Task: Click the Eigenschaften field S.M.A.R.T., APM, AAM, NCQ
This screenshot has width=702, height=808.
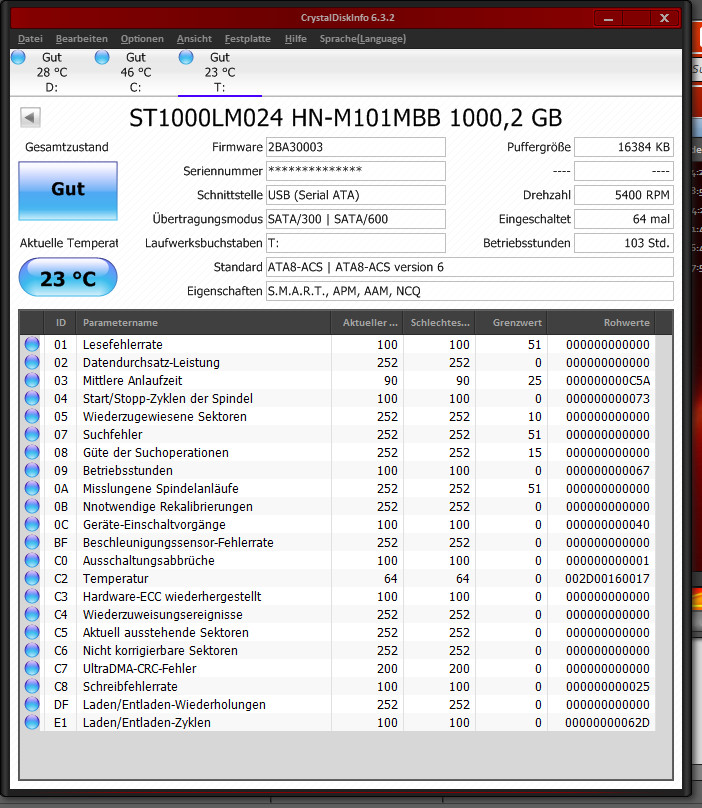Action: tap(470, 291)
